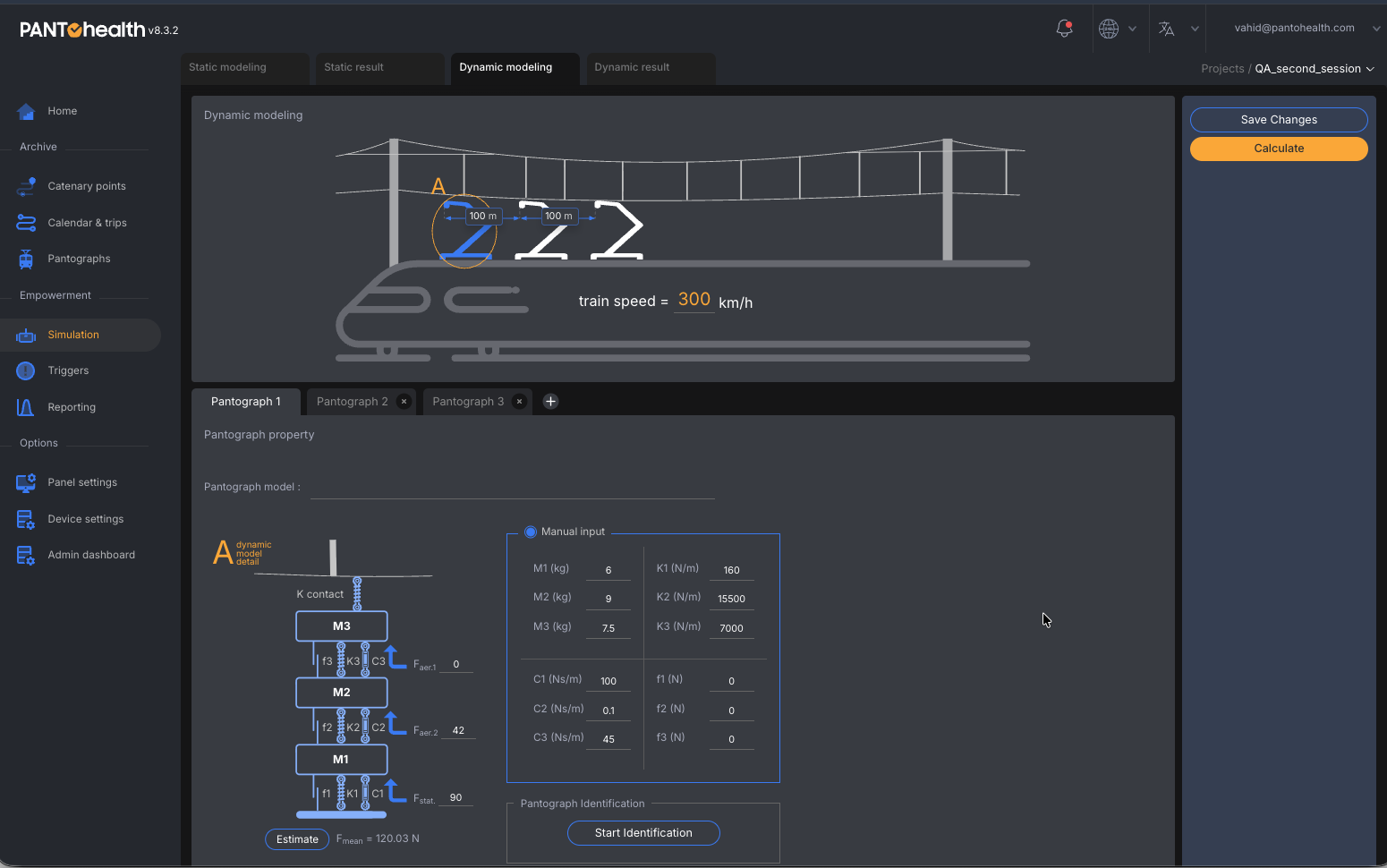Click the language translate icon
The width and height of the screenshot is (1387, 868).
click(x=1166, y=29)
